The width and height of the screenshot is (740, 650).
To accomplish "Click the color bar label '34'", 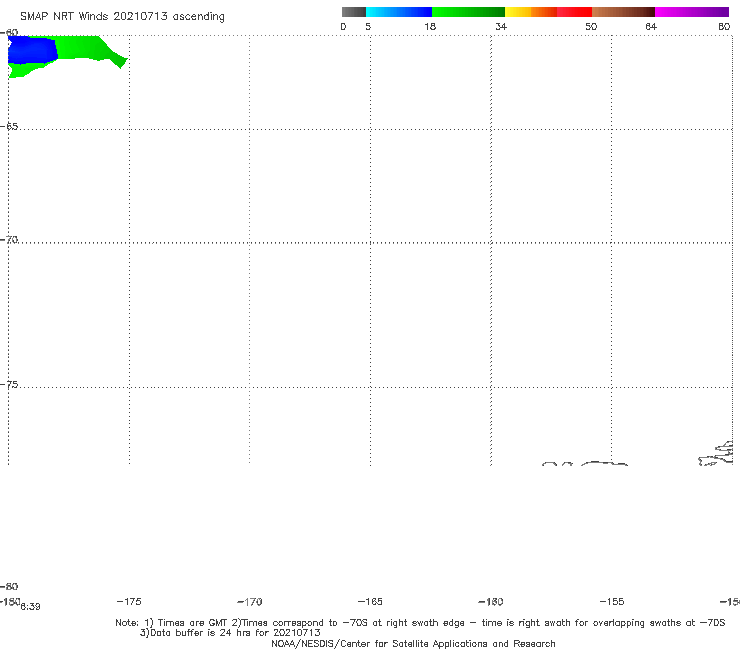I will tap(501, 27).
